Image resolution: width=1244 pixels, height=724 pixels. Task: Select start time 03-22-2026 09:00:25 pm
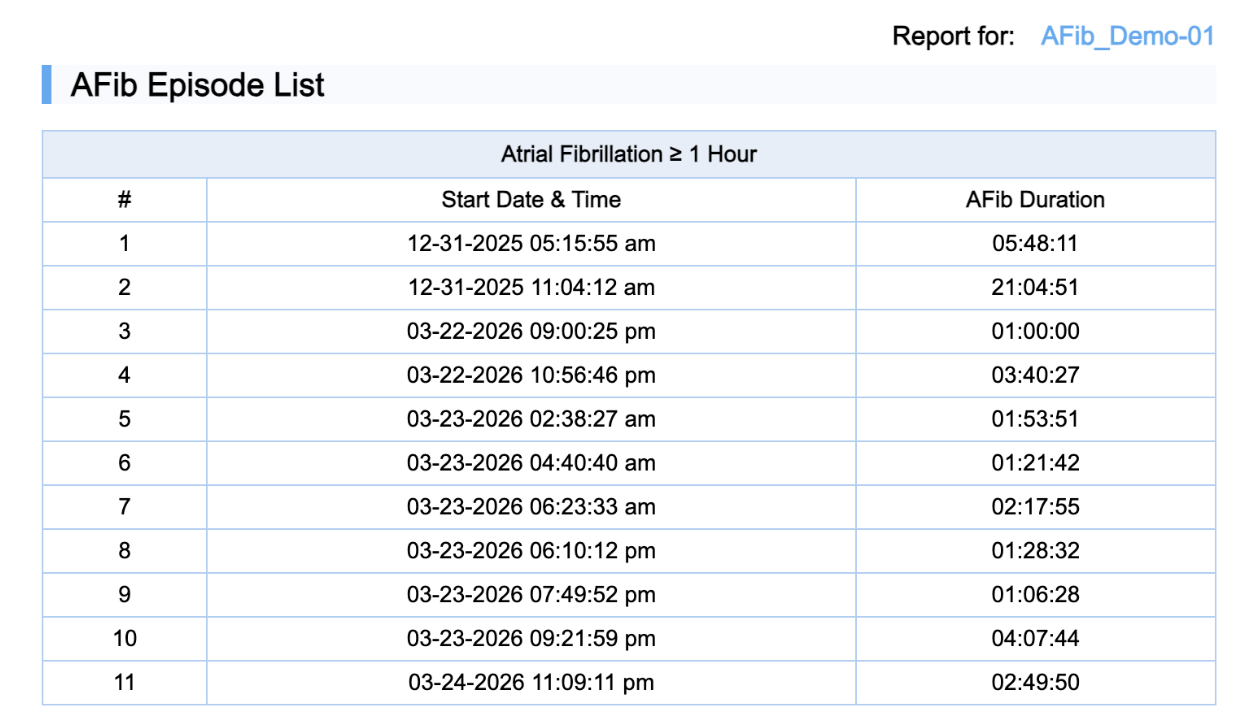(531, 331)
